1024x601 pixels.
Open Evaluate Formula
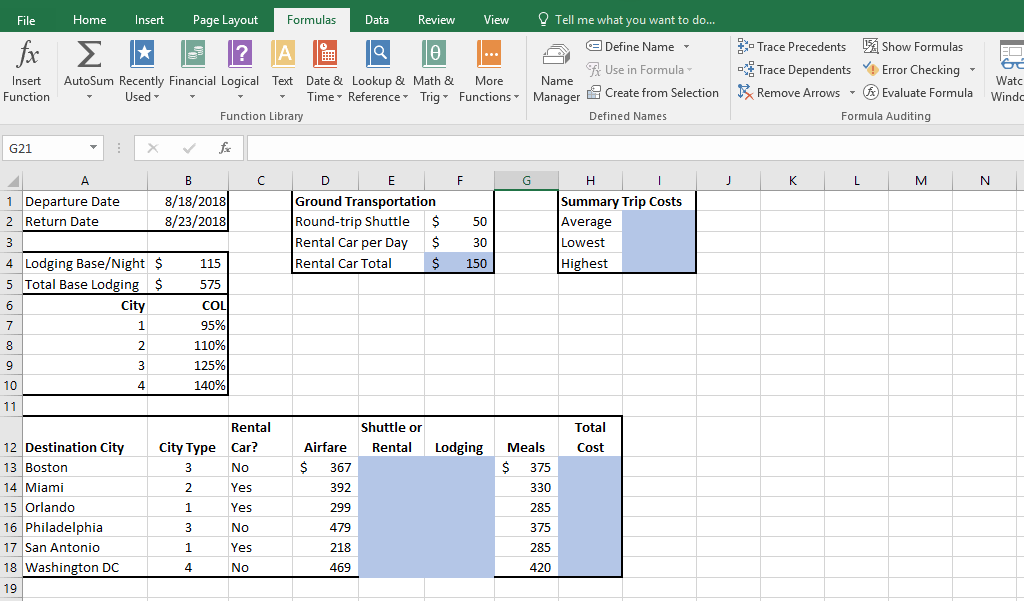coord(918,93)
